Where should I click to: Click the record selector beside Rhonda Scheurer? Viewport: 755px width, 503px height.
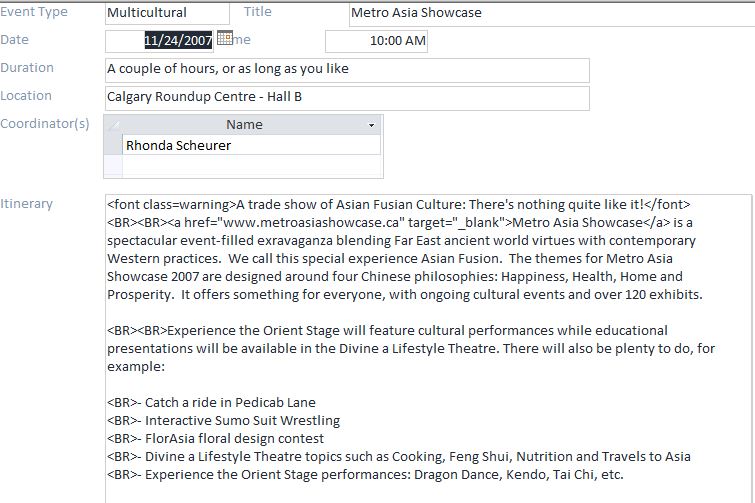(x=113, y=145)
